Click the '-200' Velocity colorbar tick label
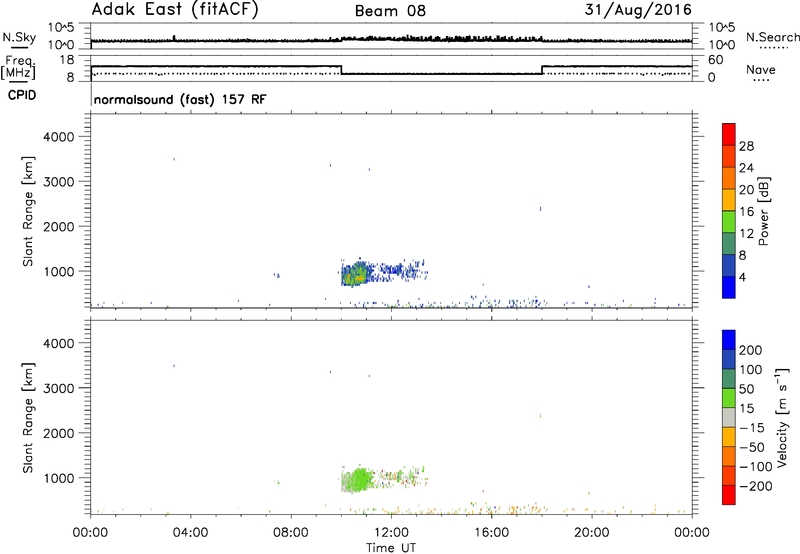800x554 pixels. tap(756, 486)
